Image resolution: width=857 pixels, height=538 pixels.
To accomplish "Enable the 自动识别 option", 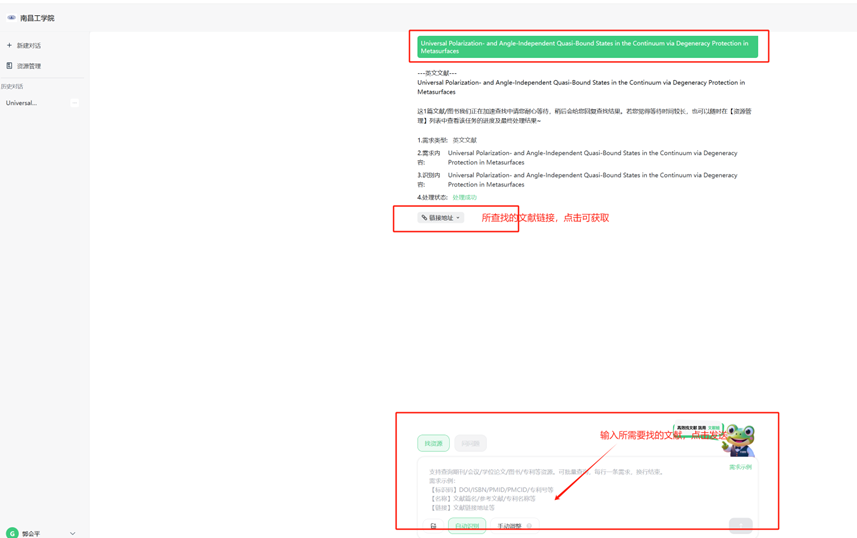I will [x=466, y=526].
